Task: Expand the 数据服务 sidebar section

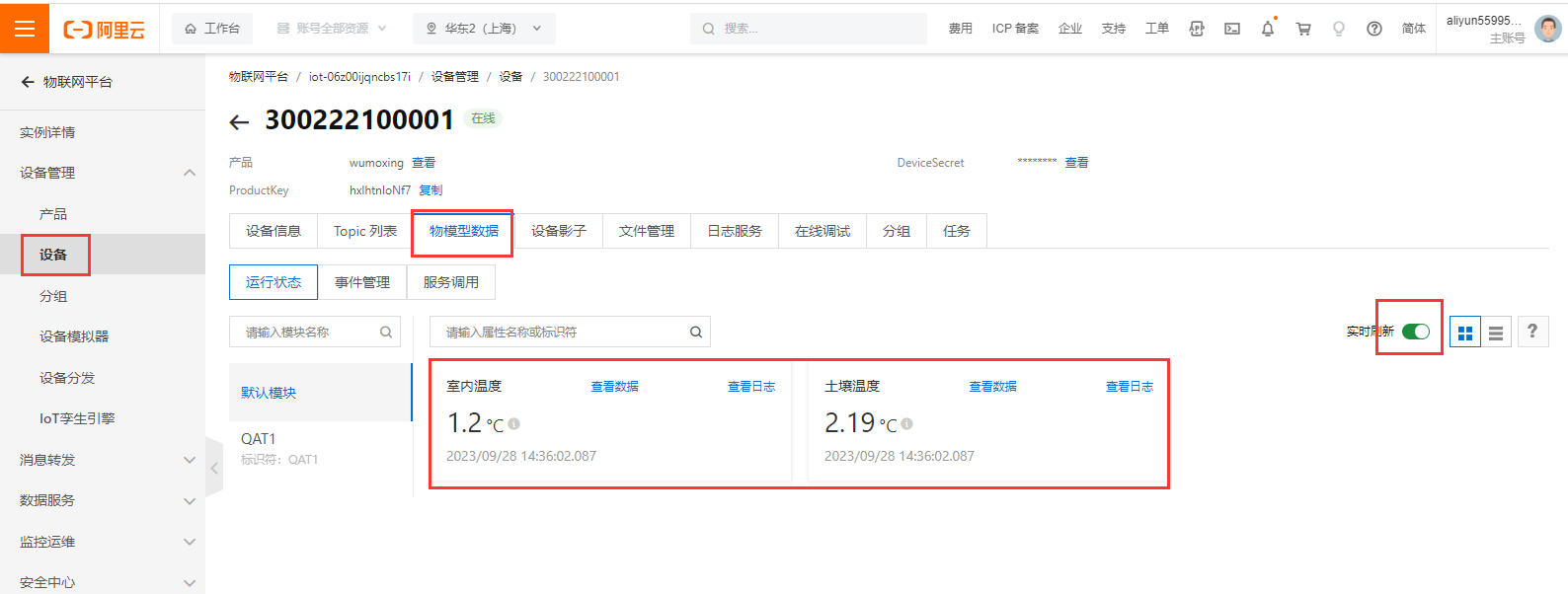Action: click(189, 501)
